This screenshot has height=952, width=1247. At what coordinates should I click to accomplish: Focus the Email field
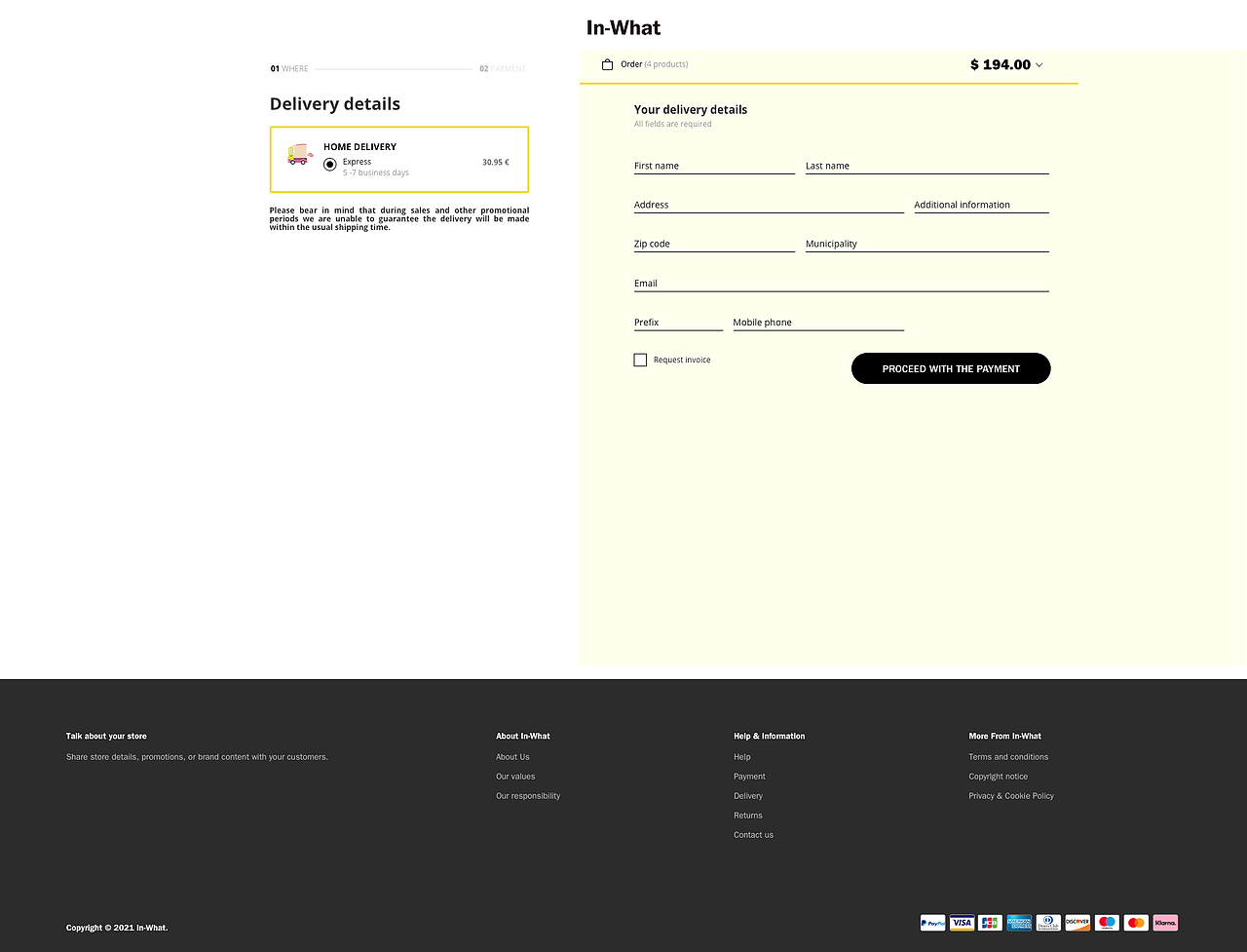[x=842, y=283]
